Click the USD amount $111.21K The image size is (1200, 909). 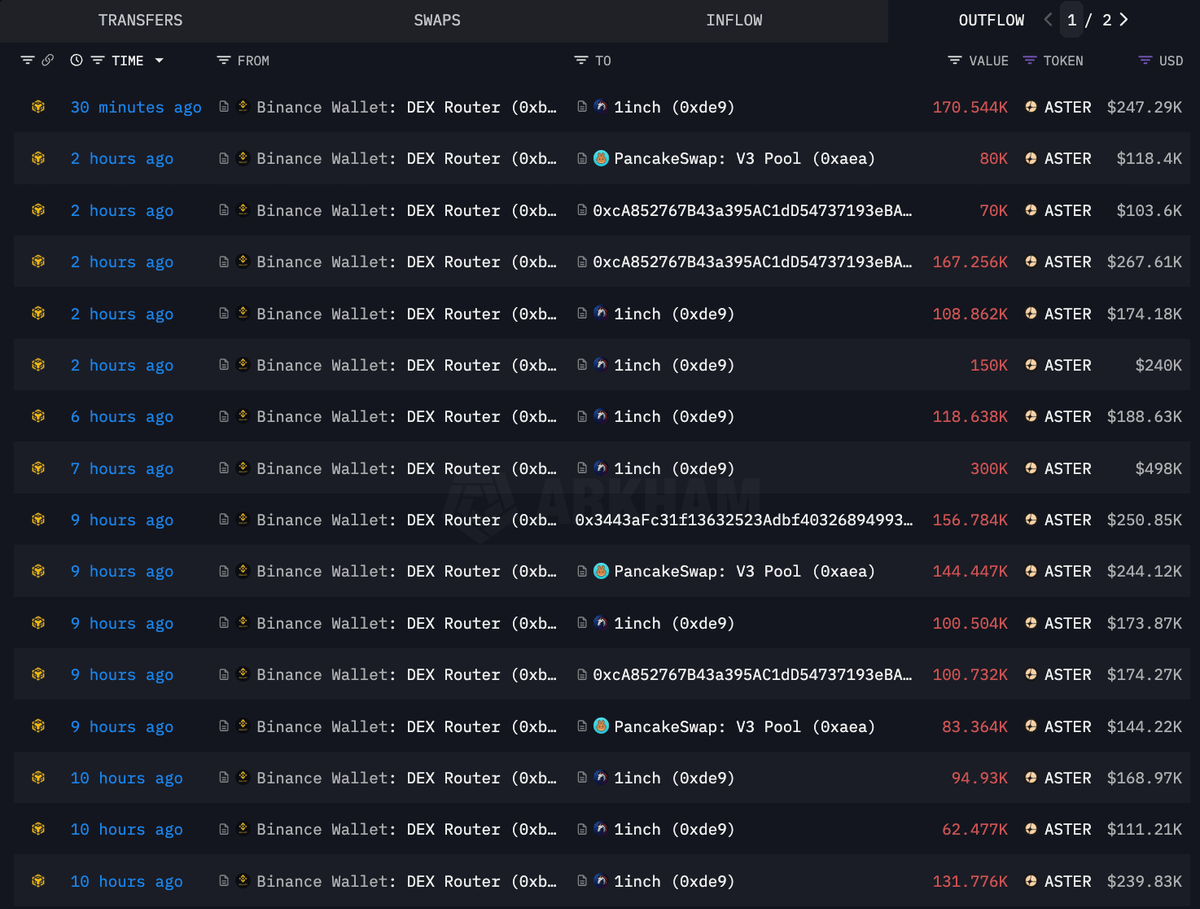click(1145, 829)
